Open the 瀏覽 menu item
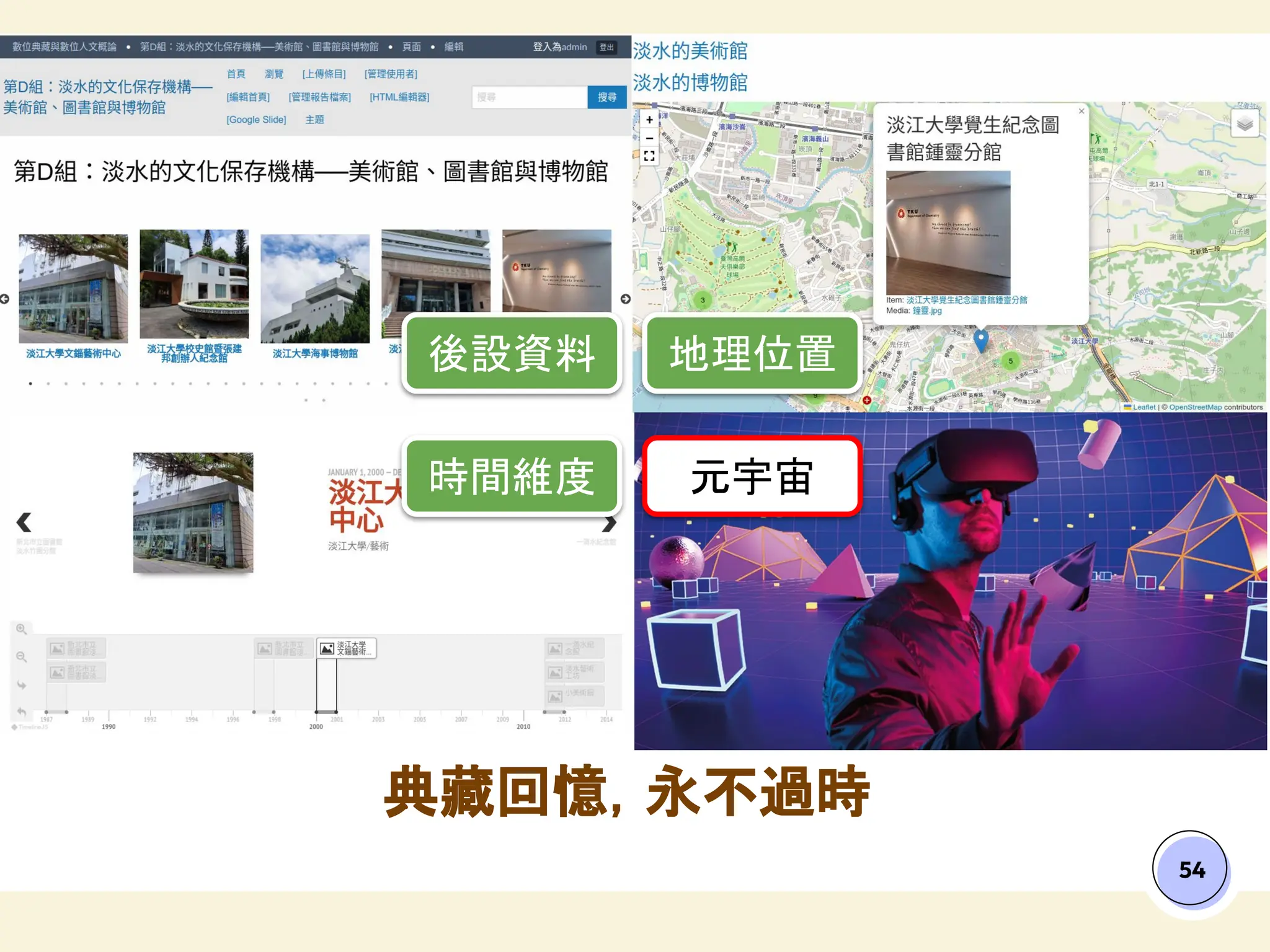Viewport: 1270px width, 952px height. click(x=274, y=74)
